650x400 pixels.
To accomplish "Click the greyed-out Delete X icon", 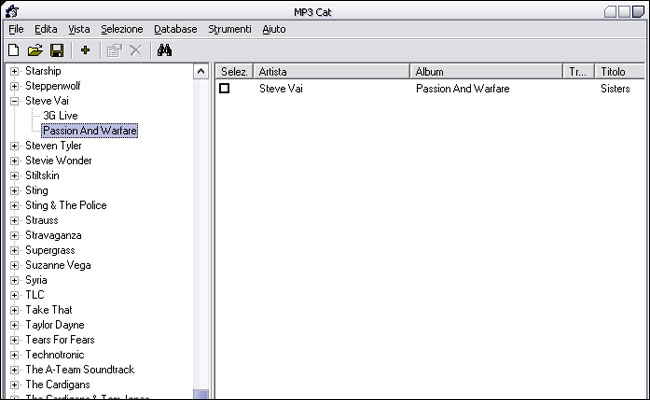I will click(135, 50).
